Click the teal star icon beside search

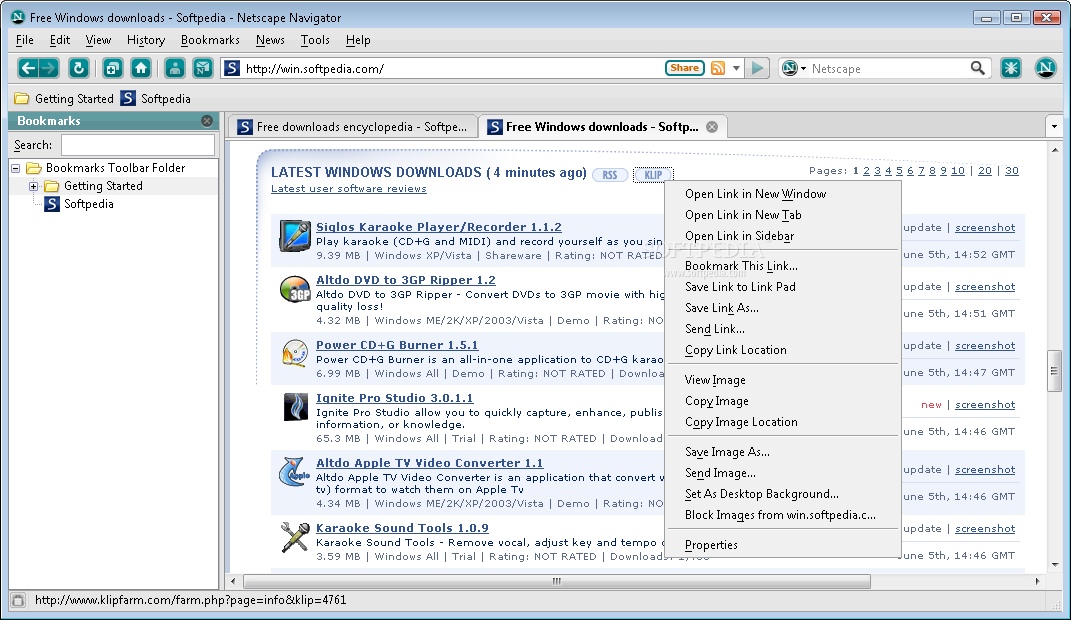[x=1011, y=68]
